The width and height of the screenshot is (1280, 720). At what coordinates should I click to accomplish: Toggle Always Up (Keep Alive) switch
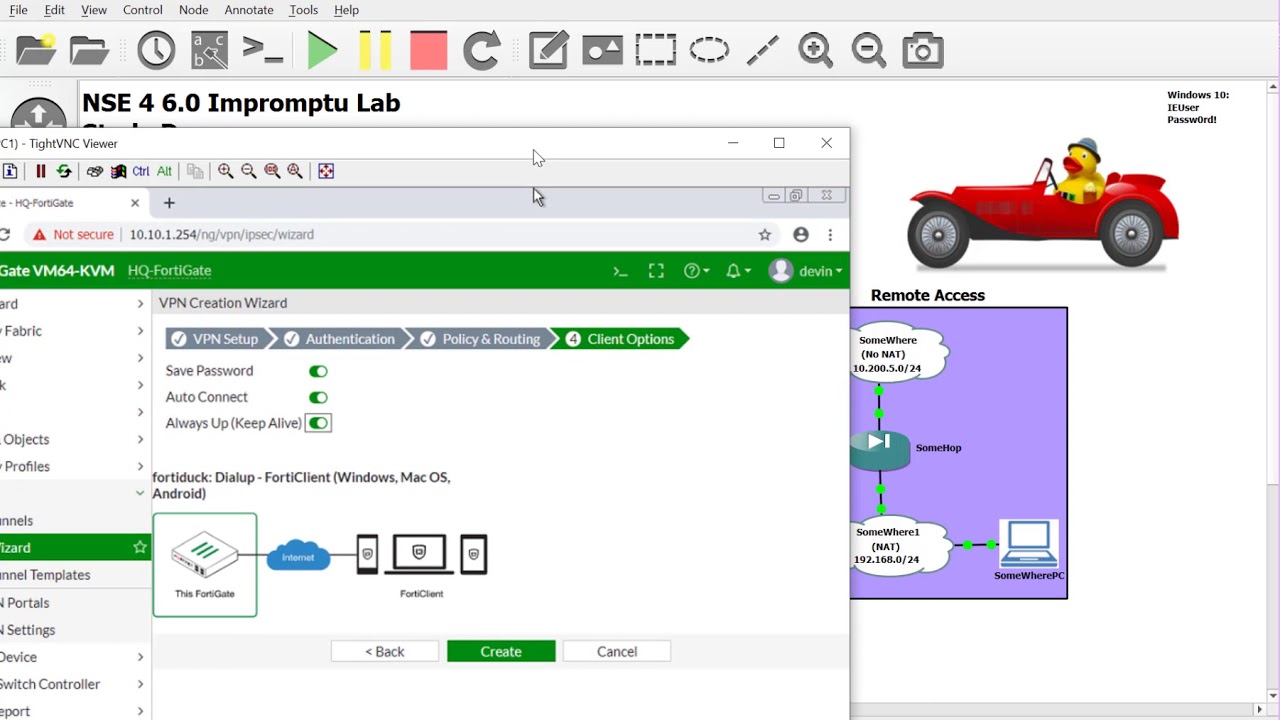coord(318,423)
